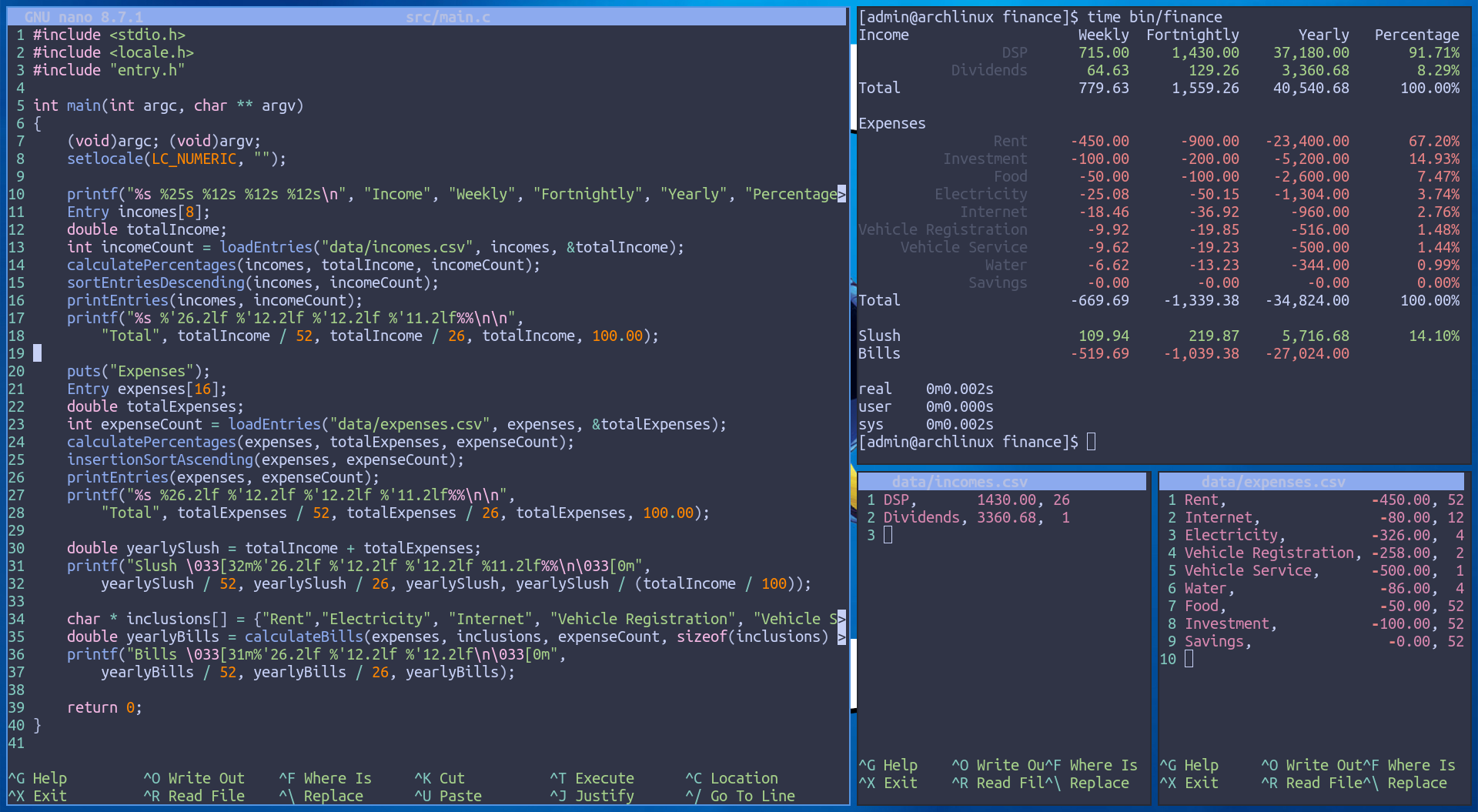Click the Bills yearly value -27,024.00

pyautogui.click(x=1306, y=353)
